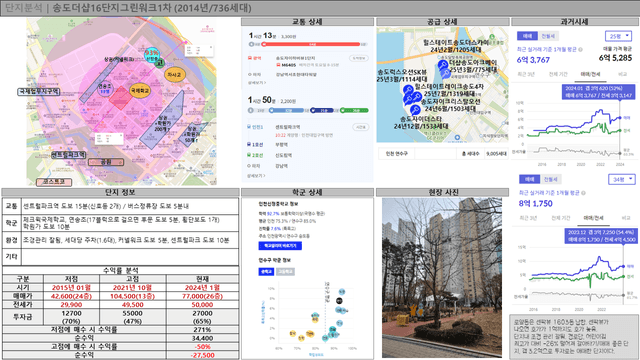Image resolution: width=640 pixels, height=360 pixels.
Task: Click the black highlighted school bubble in chart
Action: click(x=339, y=301)
